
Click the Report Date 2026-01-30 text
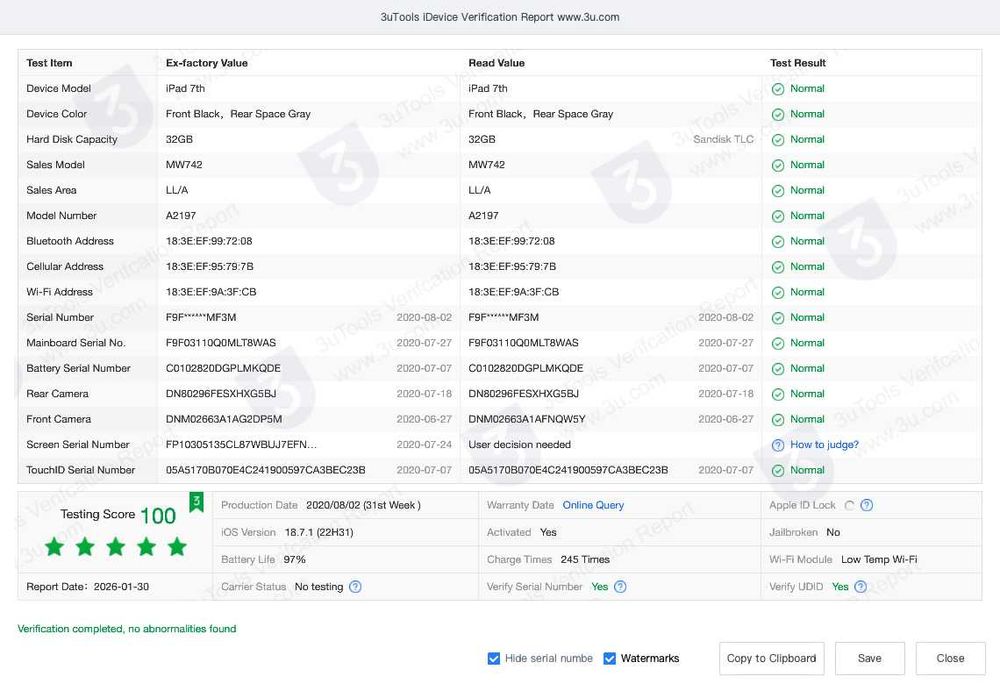[x=87, y=586]
